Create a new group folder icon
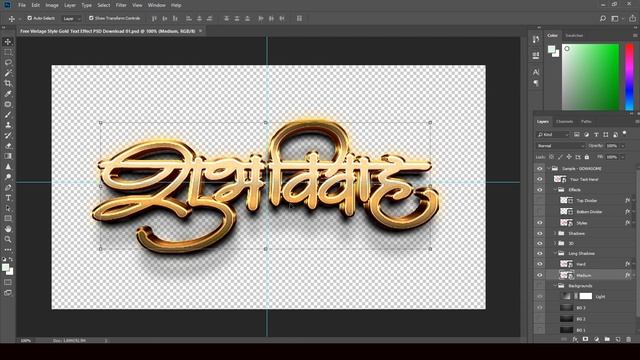Image resolution: width=640 pixels, height=360 pixels. [x=607, y=339]
